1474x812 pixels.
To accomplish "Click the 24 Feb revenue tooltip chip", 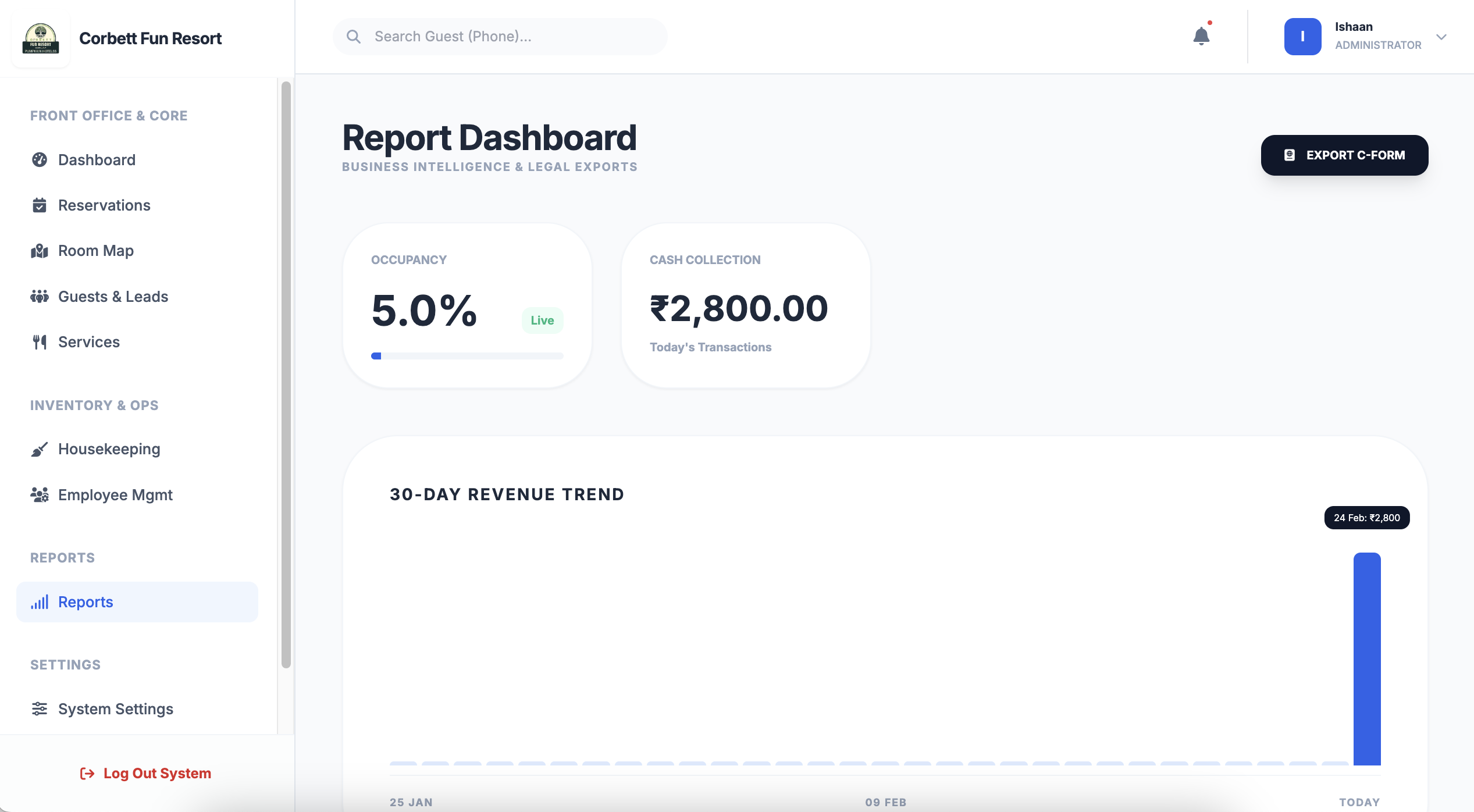I will pos(1366,517).
